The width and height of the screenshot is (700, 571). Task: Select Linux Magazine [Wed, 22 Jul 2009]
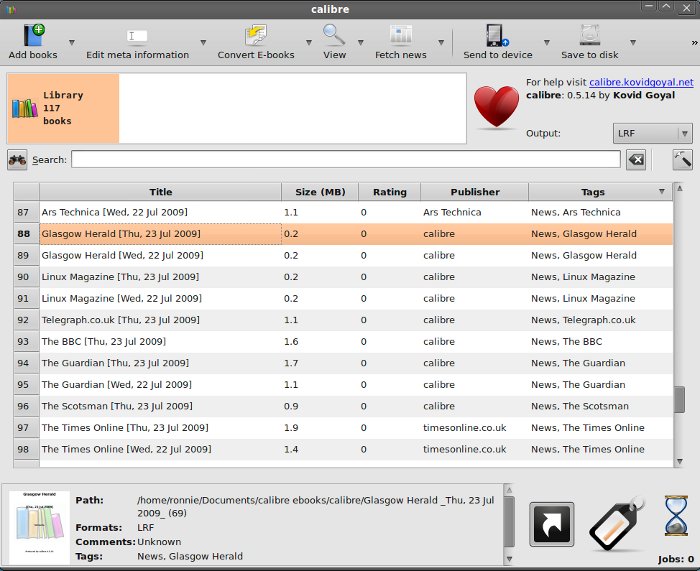[121, 298]
